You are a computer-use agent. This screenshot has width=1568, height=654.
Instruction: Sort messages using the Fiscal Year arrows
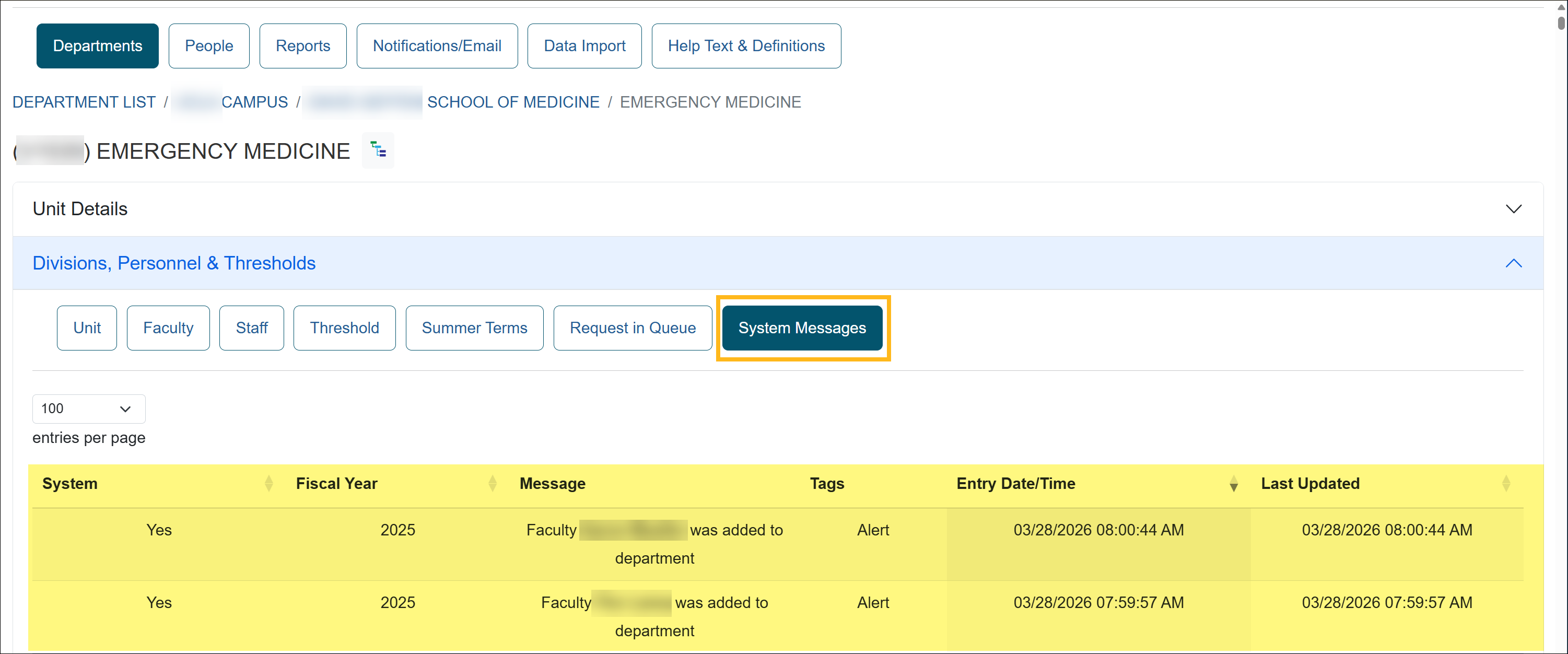point(493,483)
